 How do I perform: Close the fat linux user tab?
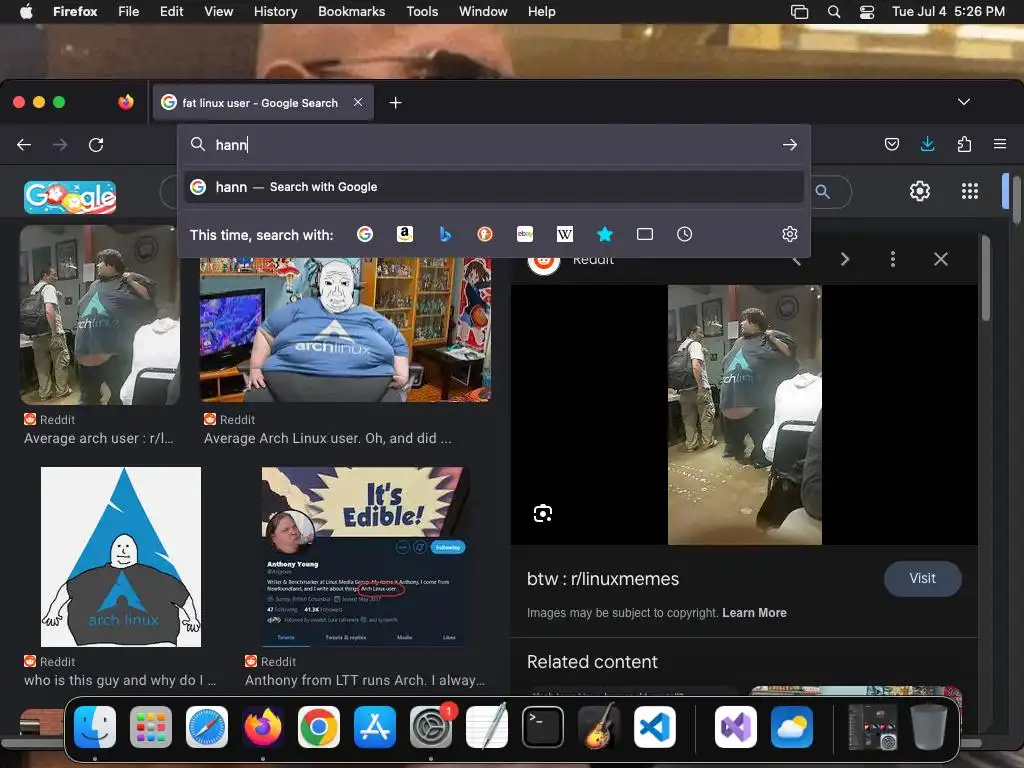358,103
